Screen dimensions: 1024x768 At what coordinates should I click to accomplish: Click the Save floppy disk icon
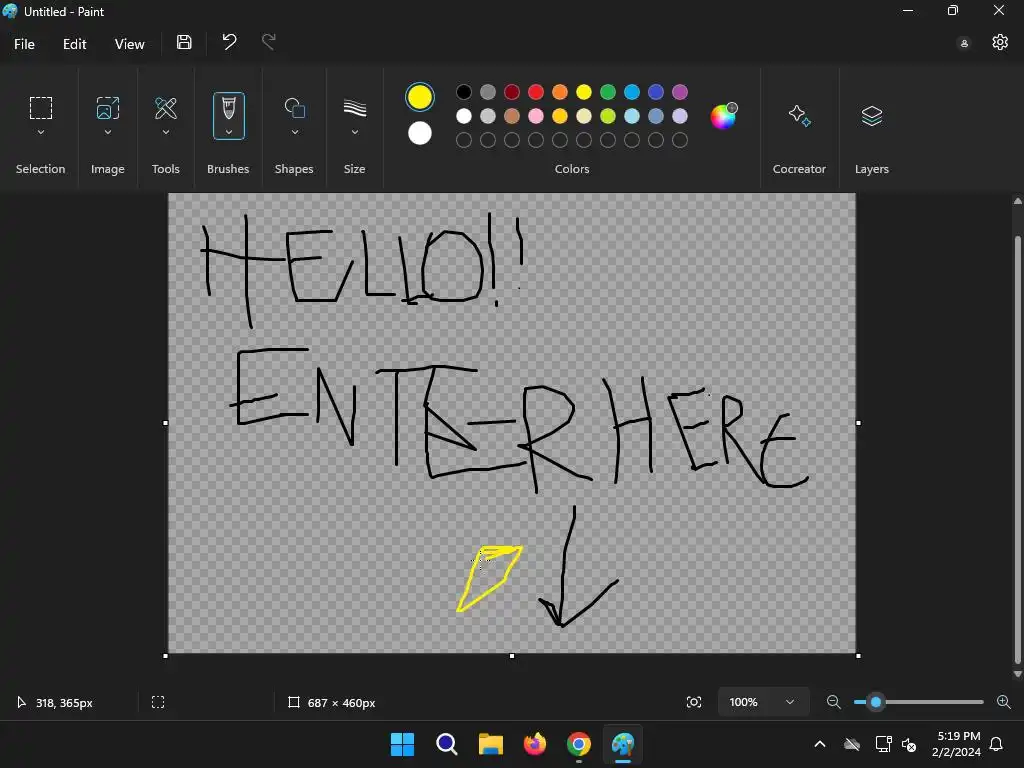[x=184, y=42]
